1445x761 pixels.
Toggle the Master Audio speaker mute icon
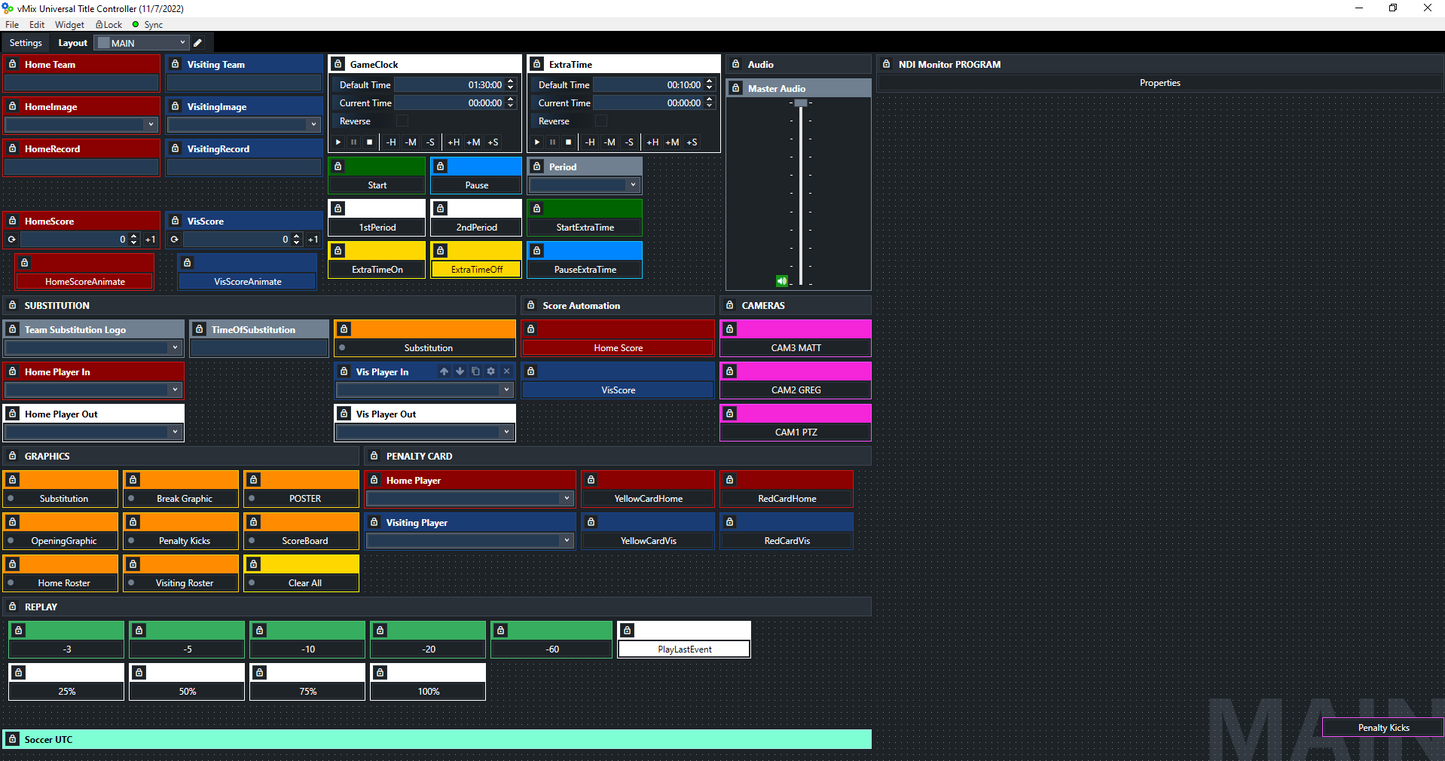coord(781,280)
